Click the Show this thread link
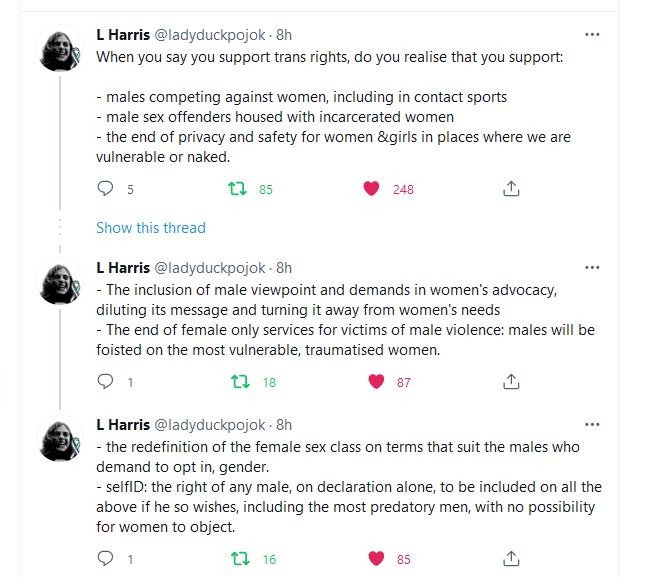The image size is (649, 577). click(x=150, y=228)
